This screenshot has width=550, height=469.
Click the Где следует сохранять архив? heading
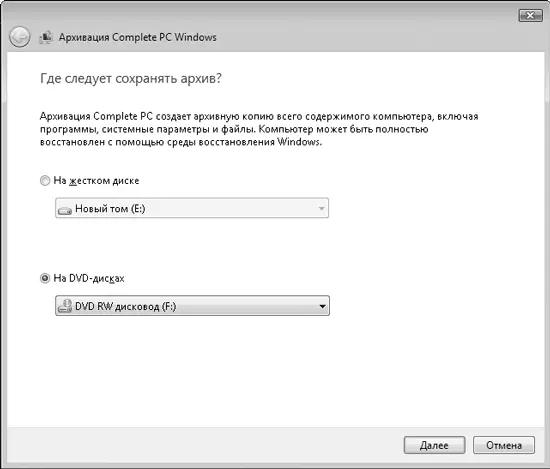[x=131, y=79]
